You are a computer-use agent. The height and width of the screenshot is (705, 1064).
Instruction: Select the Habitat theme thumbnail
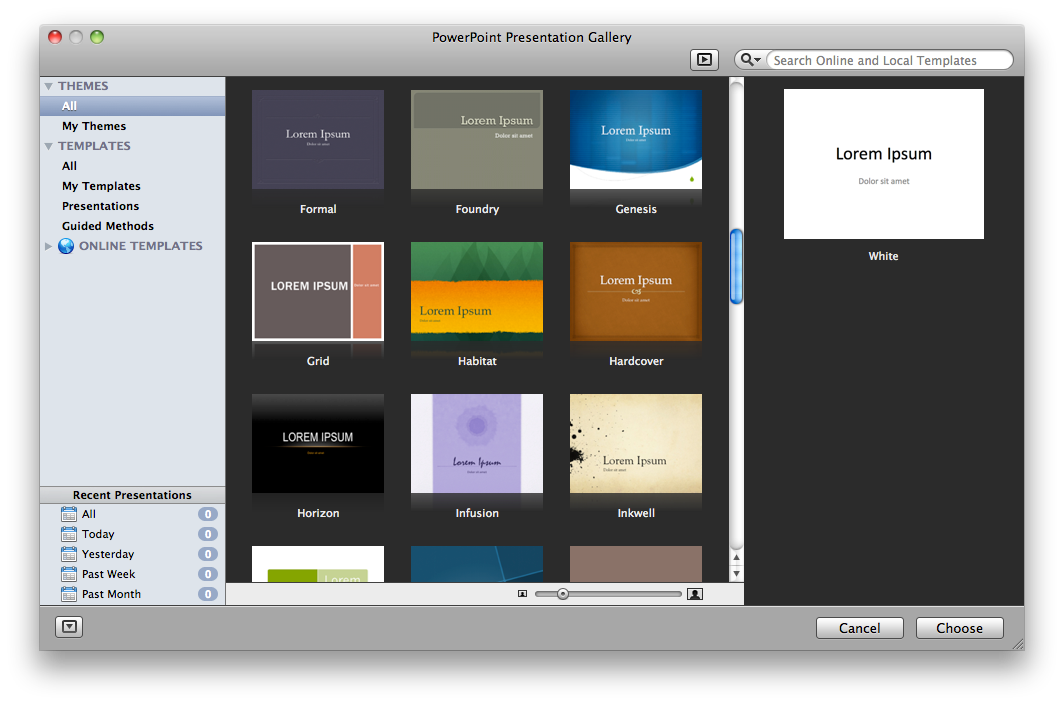(x=477, y=291)
